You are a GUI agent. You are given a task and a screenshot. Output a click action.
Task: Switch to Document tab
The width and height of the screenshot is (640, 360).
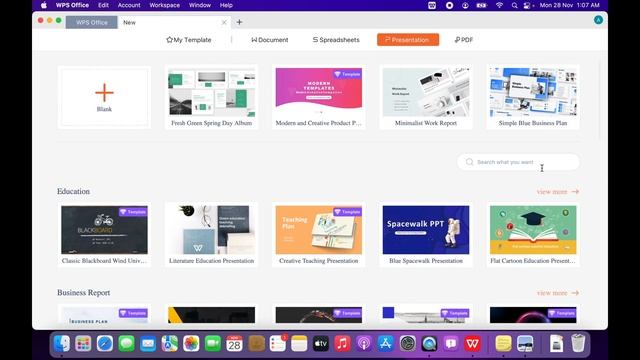(x=269, y=40)
